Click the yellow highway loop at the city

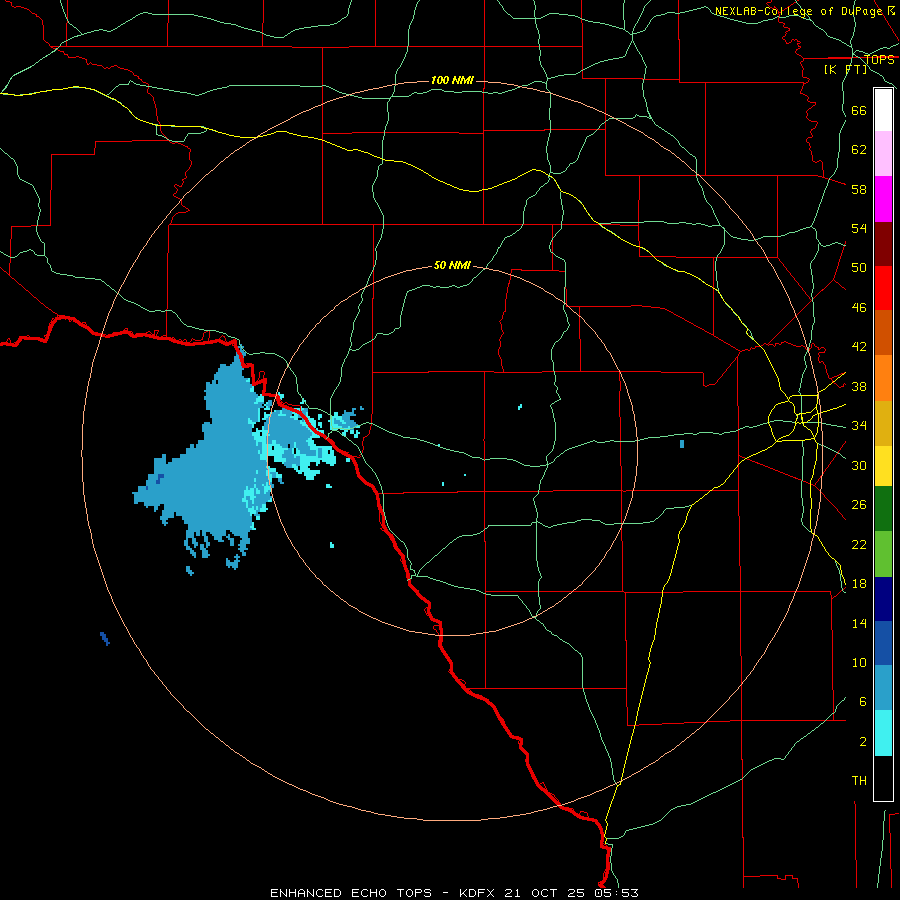(794, 418)
